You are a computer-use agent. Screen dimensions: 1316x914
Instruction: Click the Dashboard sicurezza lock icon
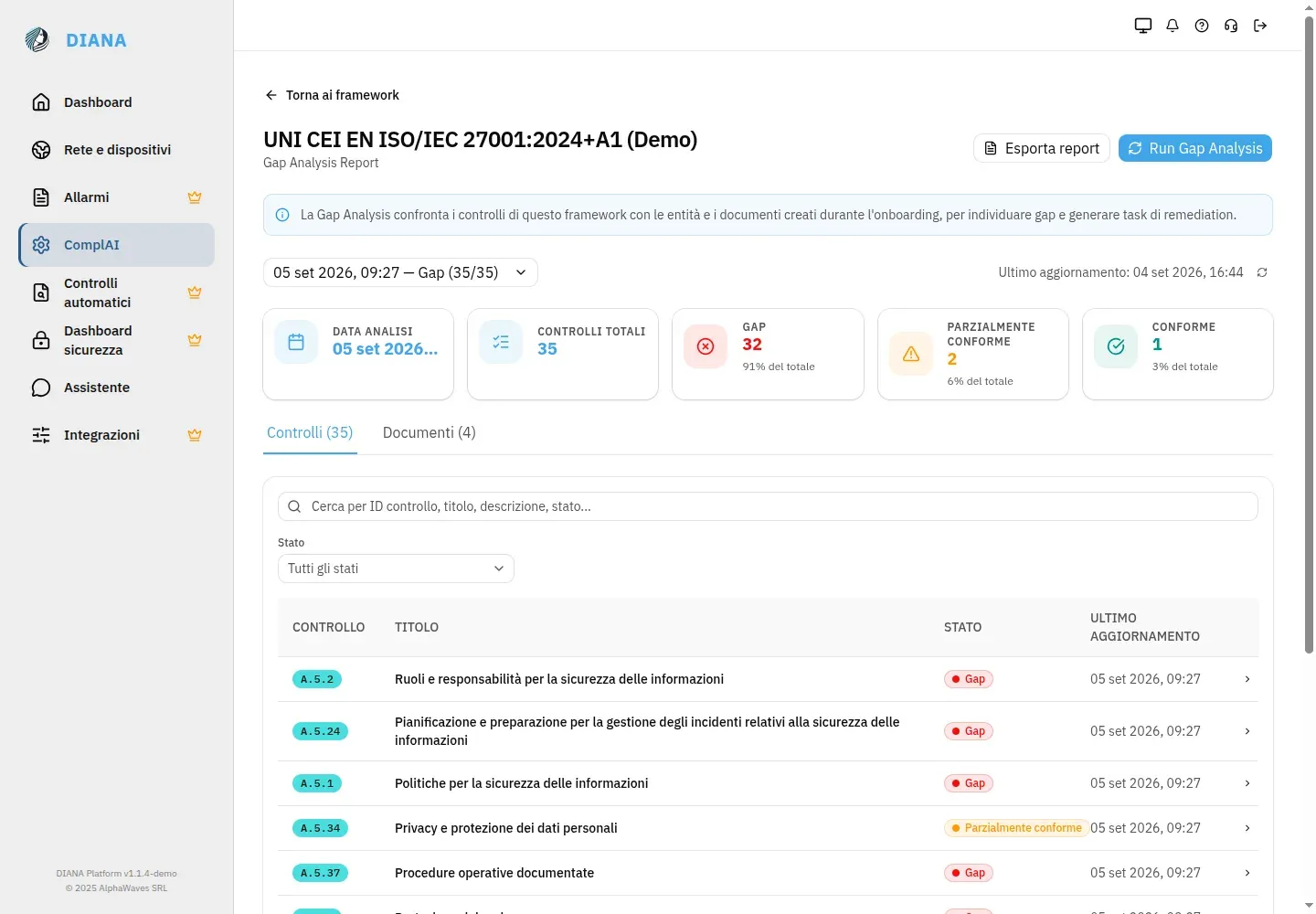(x=41, y=340)
